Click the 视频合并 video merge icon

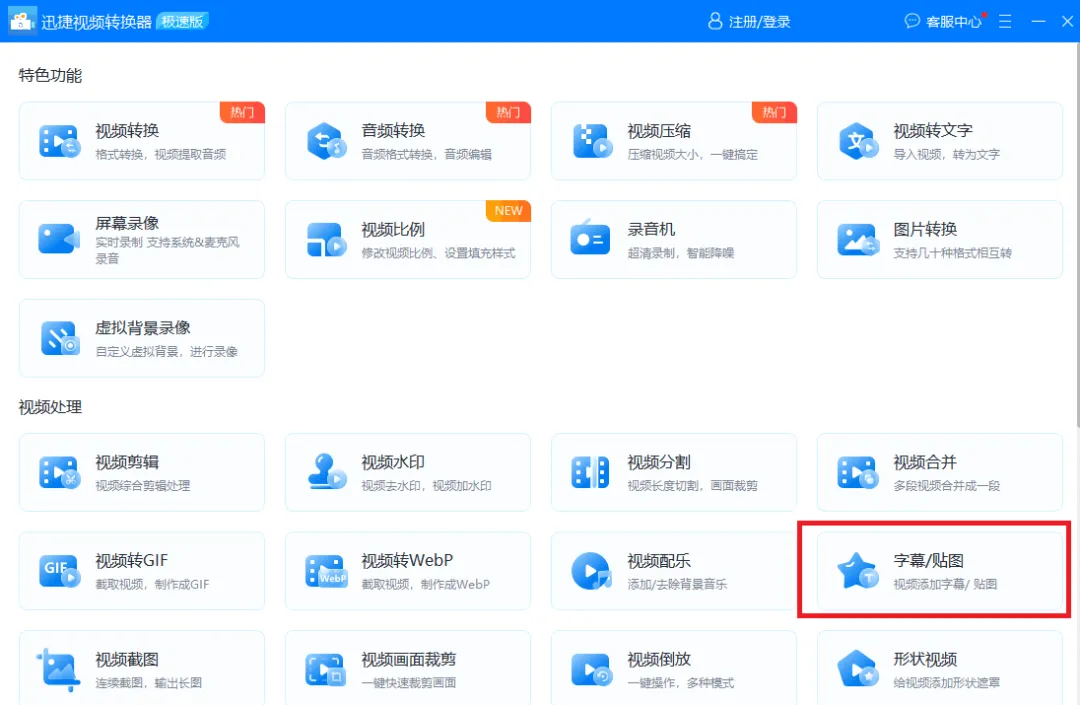coord(858,472)
